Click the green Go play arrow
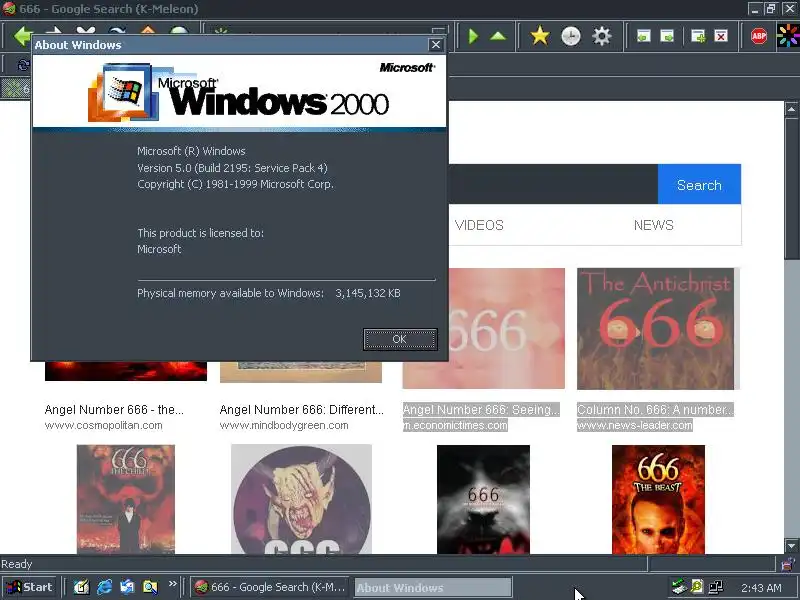The width and height of the screenshot is (800, 600). click(473, 36)
